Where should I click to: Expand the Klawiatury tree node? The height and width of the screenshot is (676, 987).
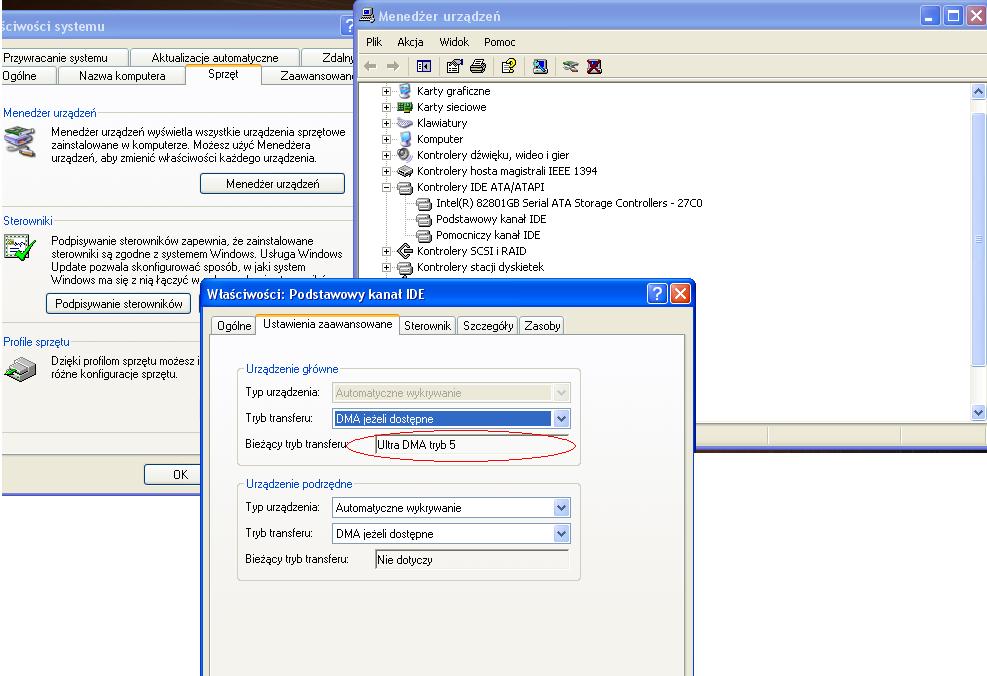[386, 123]
